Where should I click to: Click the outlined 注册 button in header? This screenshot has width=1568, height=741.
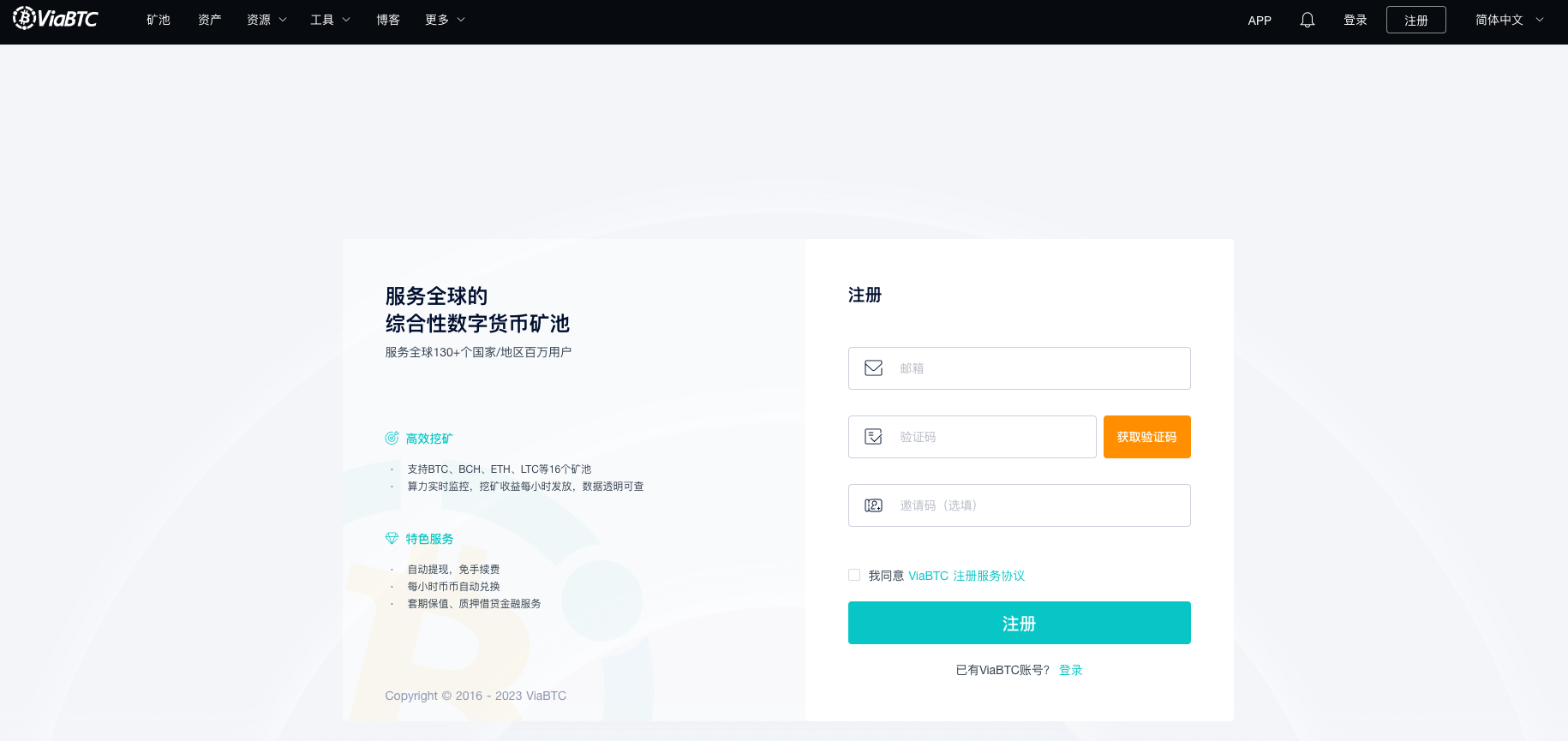coord(1416,20)
